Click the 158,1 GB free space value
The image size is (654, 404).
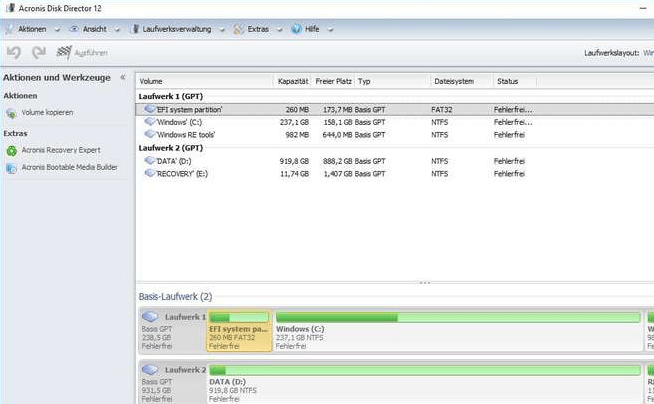[338, 122]
